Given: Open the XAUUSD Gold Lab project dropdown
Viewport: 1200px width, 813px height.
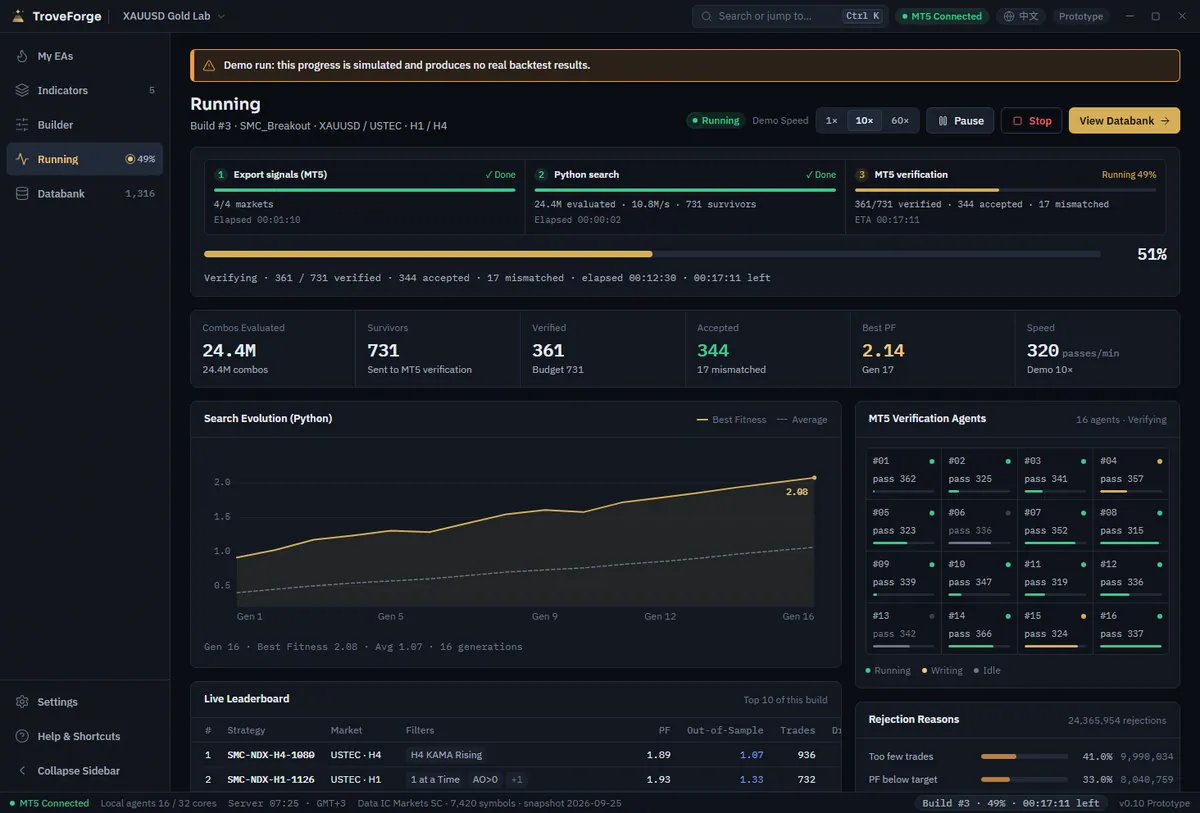Looking at the screenshot, I should tap(173, 16).
